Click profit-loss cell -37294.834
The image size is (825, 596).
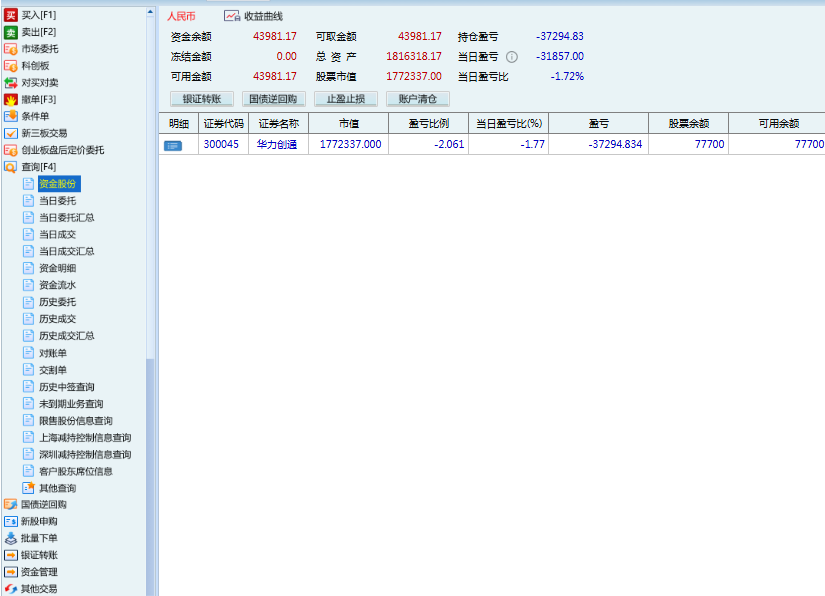point(615,144)
